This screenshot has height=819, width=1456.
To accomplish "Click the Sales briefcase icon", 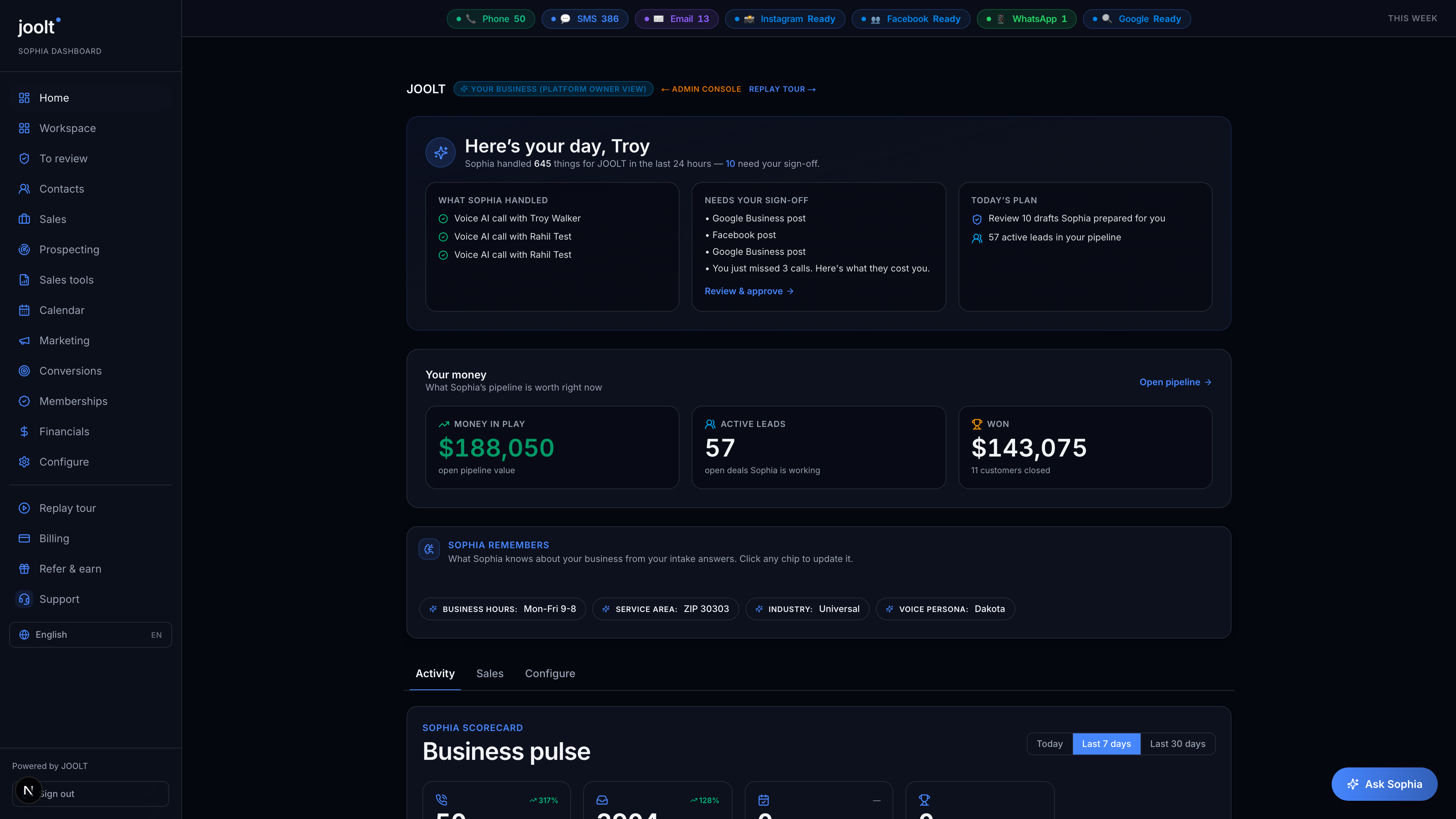I will [24, 219].
